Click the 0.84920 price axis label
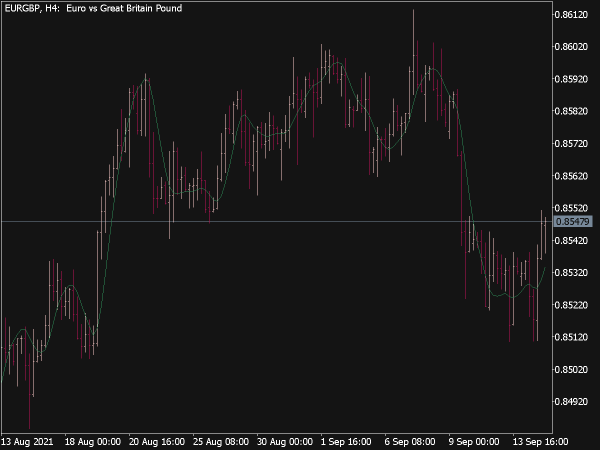 pyautogui.click(x=571, y=402)
